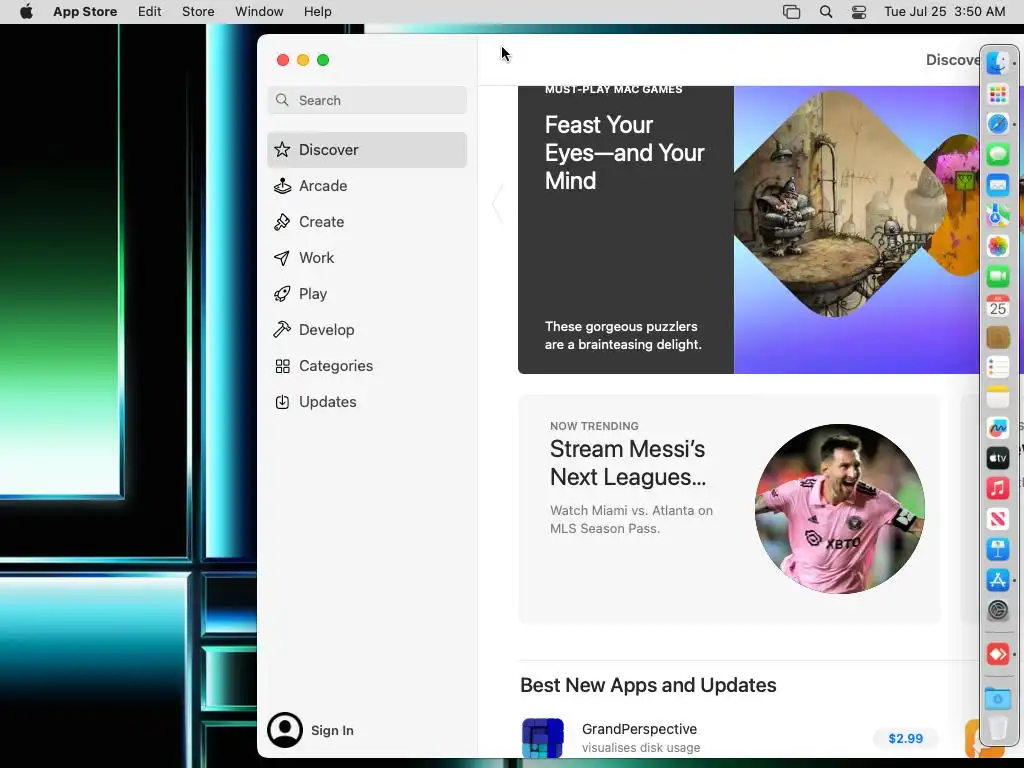Click the App Store icon in the Dock
The width and height of the screenshot is (1024, 768).
tap(997, 580)
